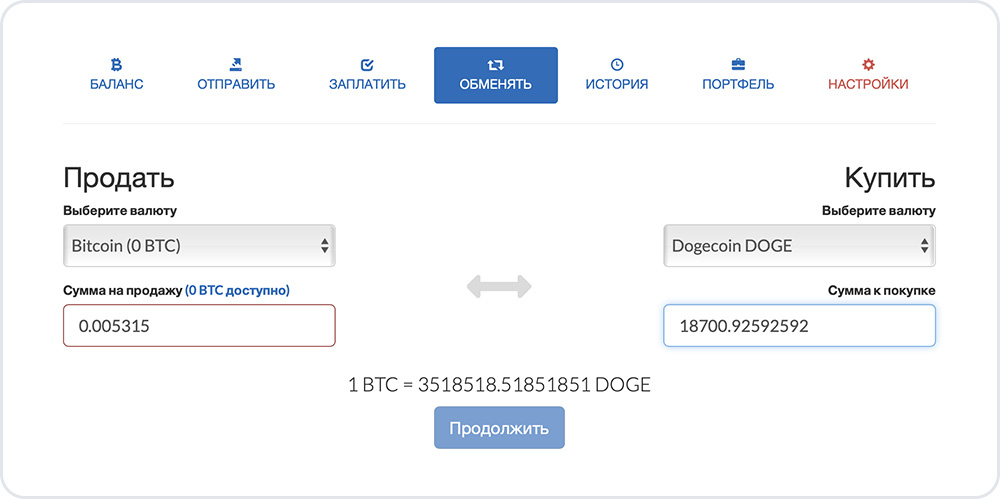Go to the ПОРТФЕЛЬ tab label
Image resolution: width=1000 pixels, height=499 pixels.
pos(738,84)
